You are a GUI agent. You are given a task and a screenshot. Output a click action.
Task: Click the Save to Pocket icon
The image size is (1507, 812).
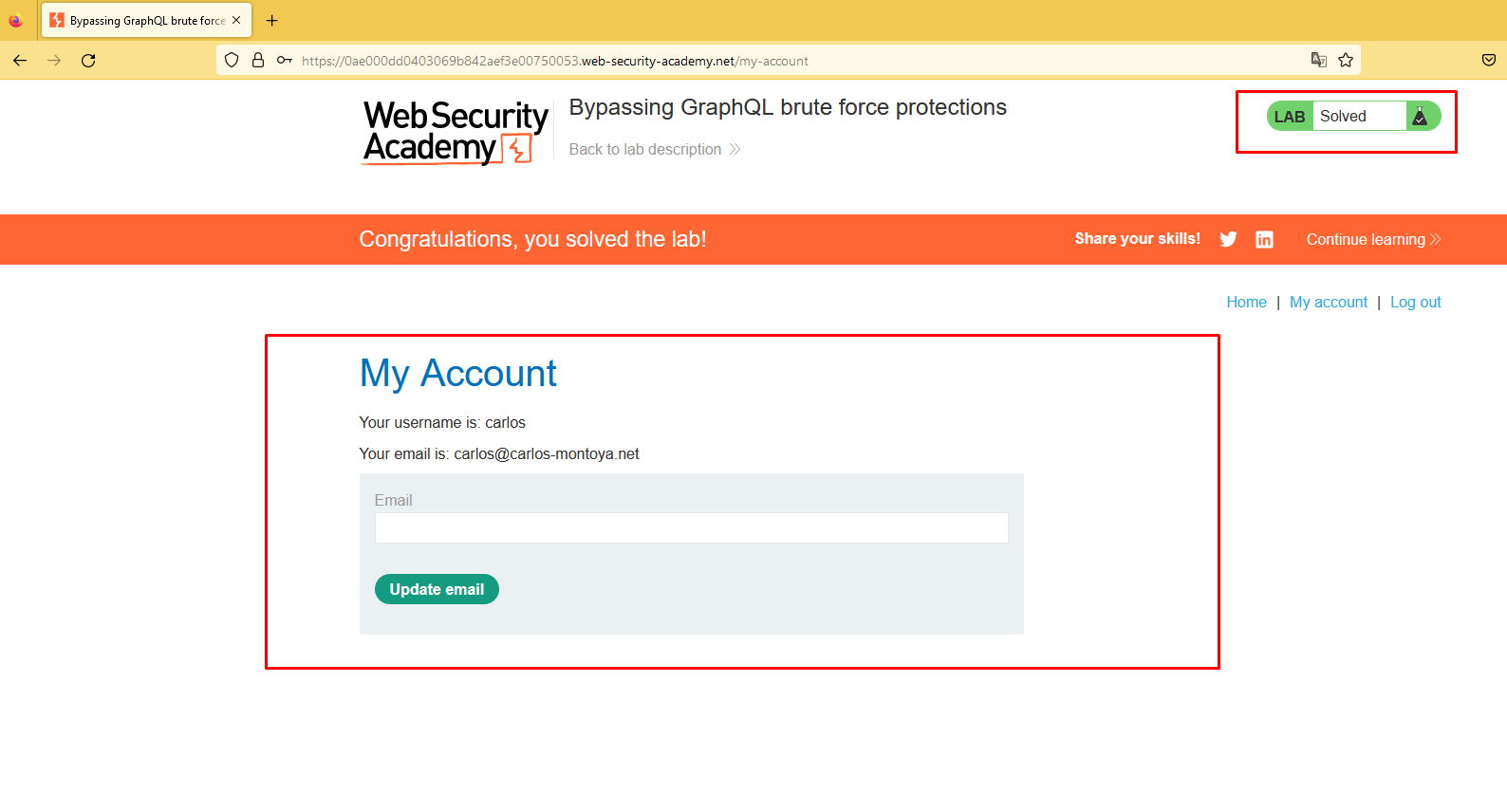1488,61
